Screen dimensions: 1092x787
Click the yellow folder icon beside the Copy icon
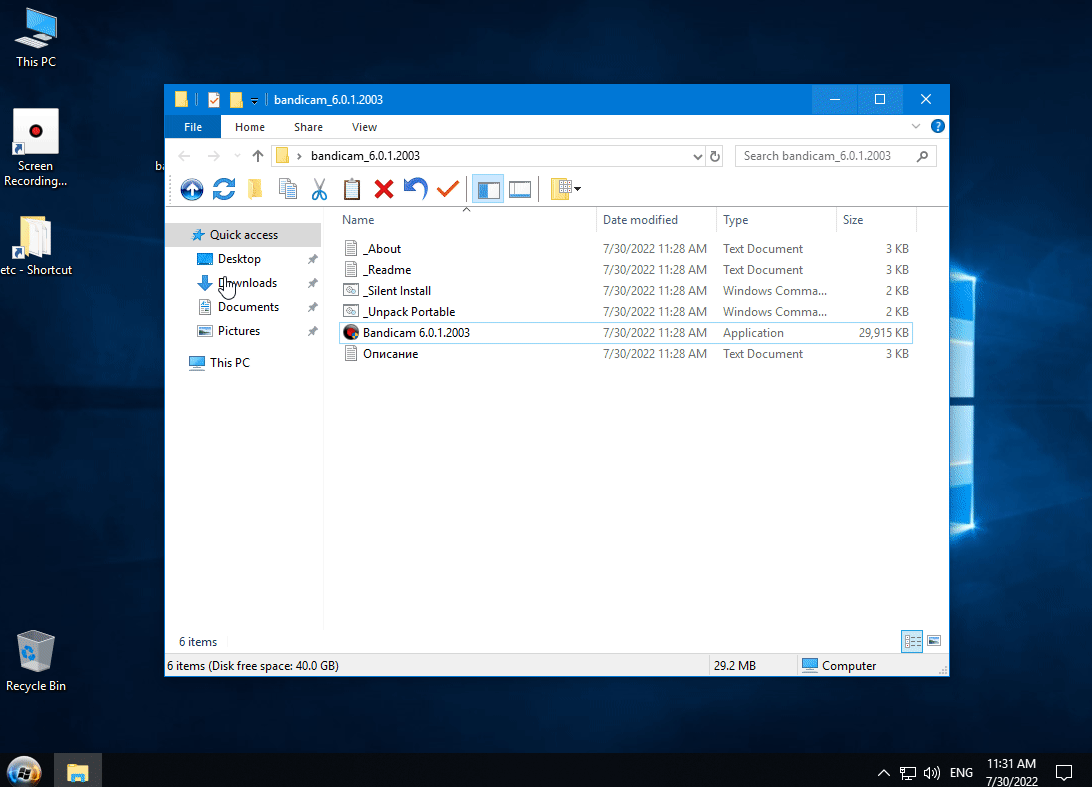256,189
